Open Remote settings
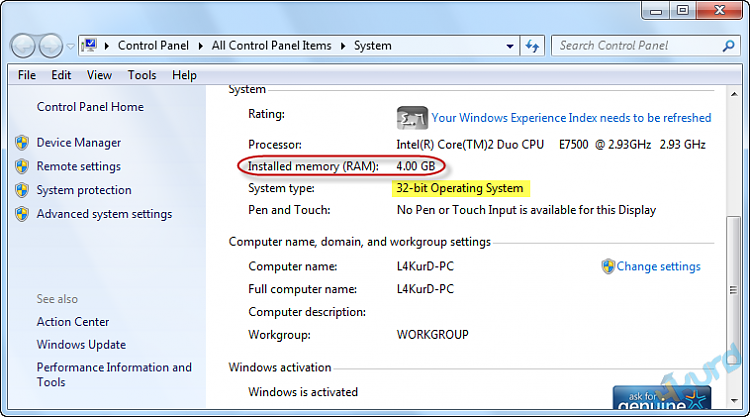750x417 pixels. (x=78, y=166)
